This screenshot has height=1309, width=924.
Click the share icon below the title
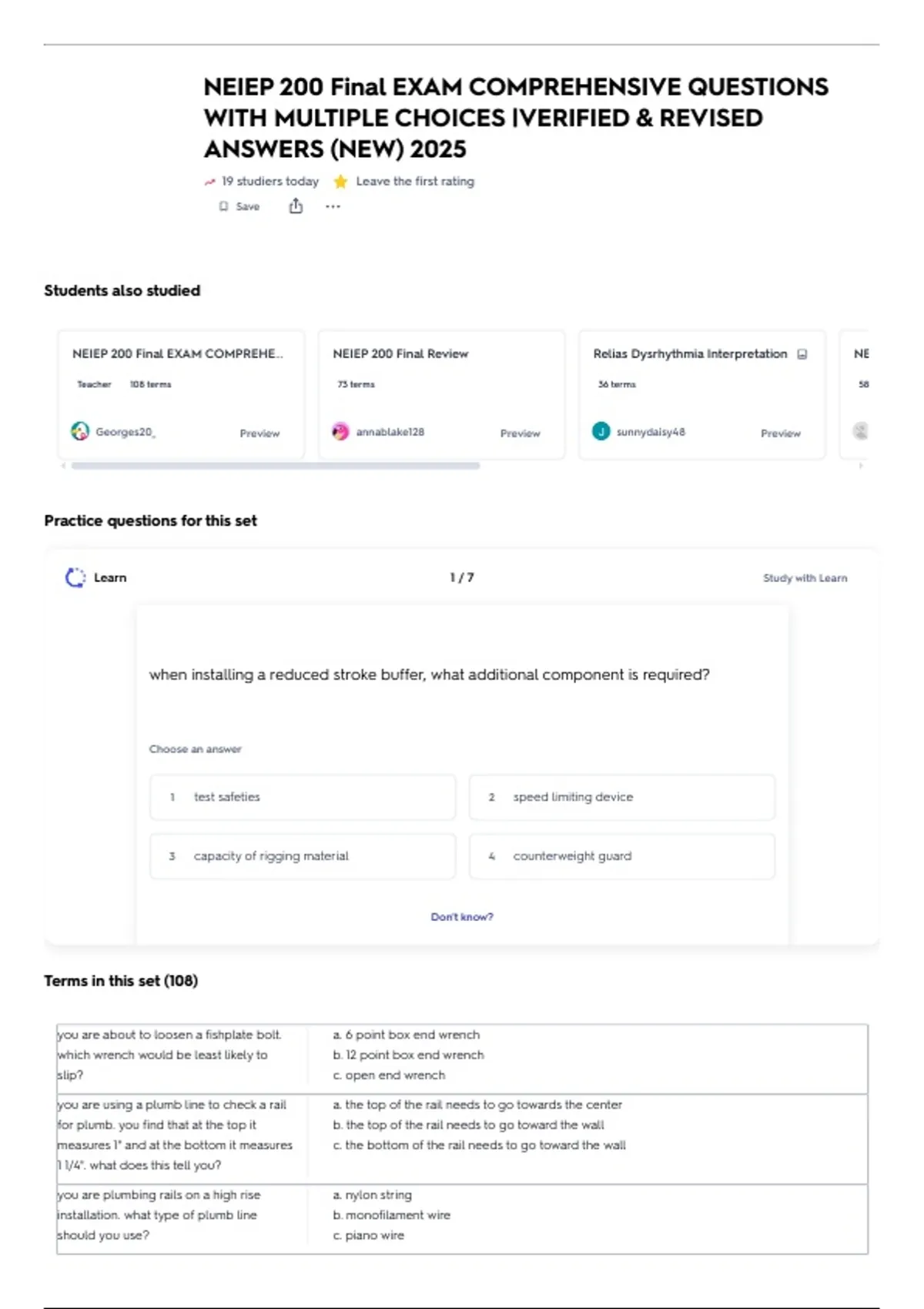pyautogui.click(x=296, y=206)
